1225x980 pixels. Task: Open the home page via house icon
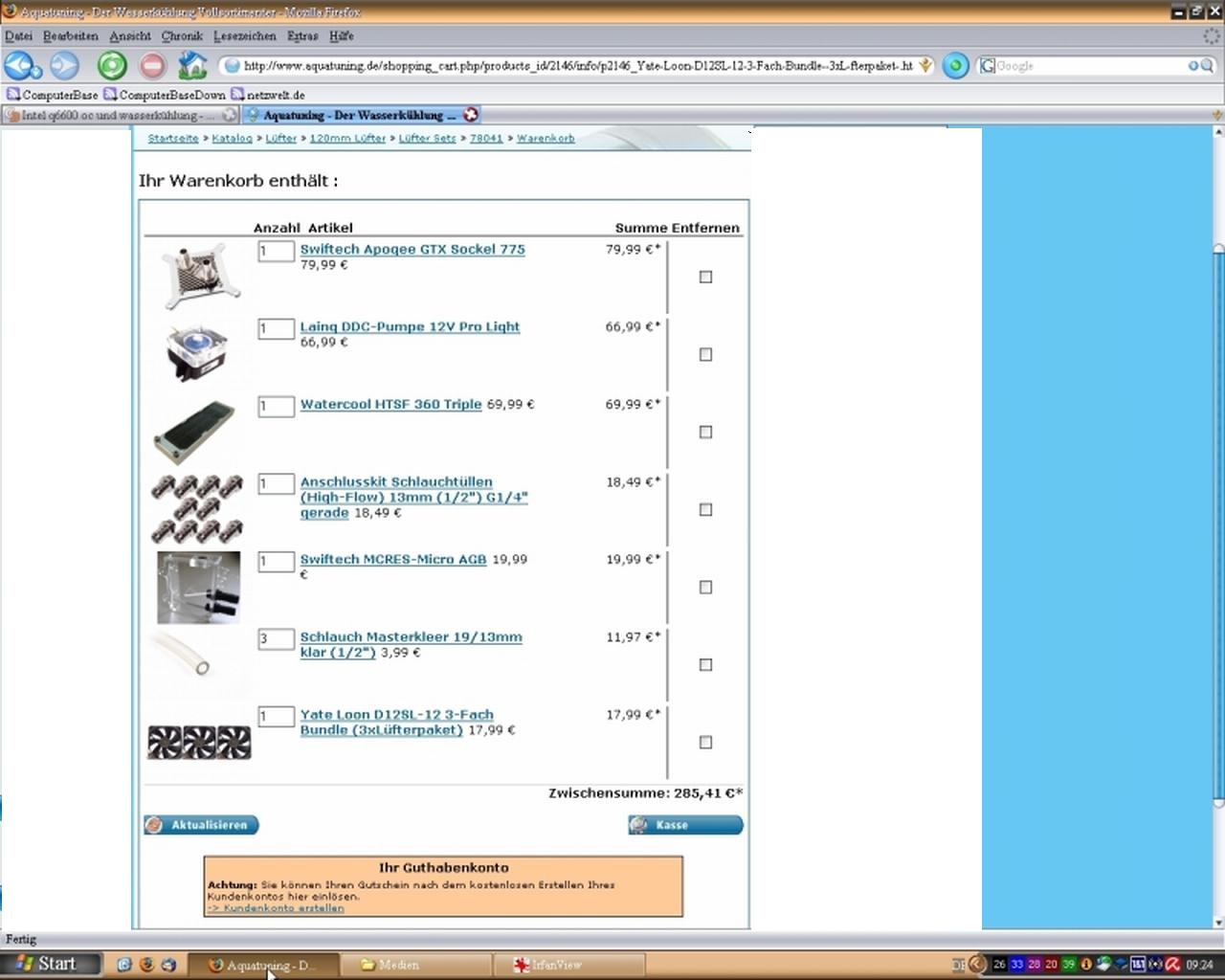click(x=193, y=65)
